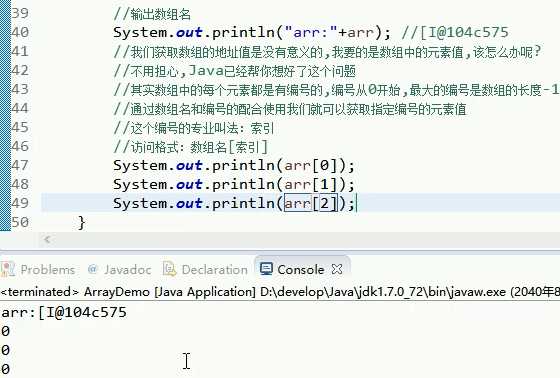The width and height of the screenshot is (560, 378).
Task: Click the Console monitor icon
Action: (266, 269)
